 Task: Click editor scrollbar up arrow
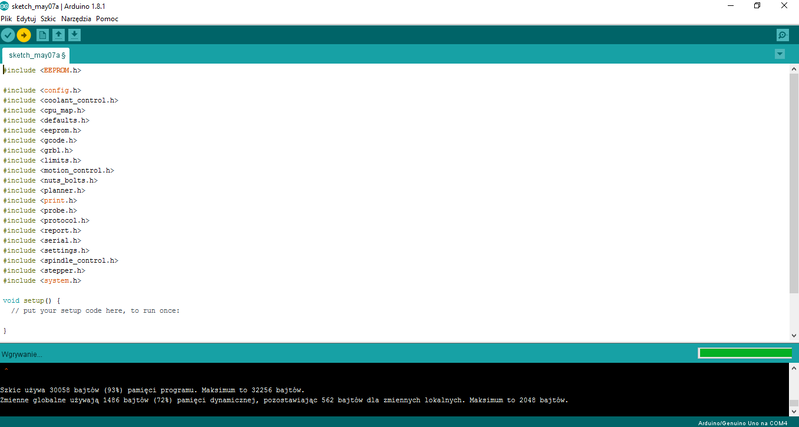794,69
